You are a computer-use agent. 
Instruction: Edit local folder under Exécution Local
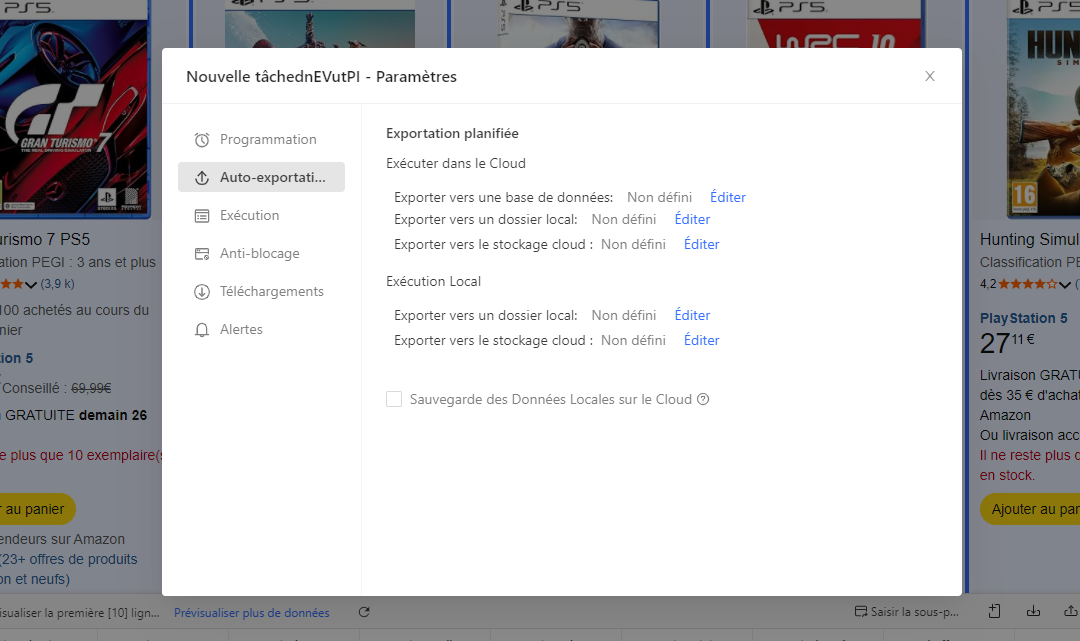692,315
